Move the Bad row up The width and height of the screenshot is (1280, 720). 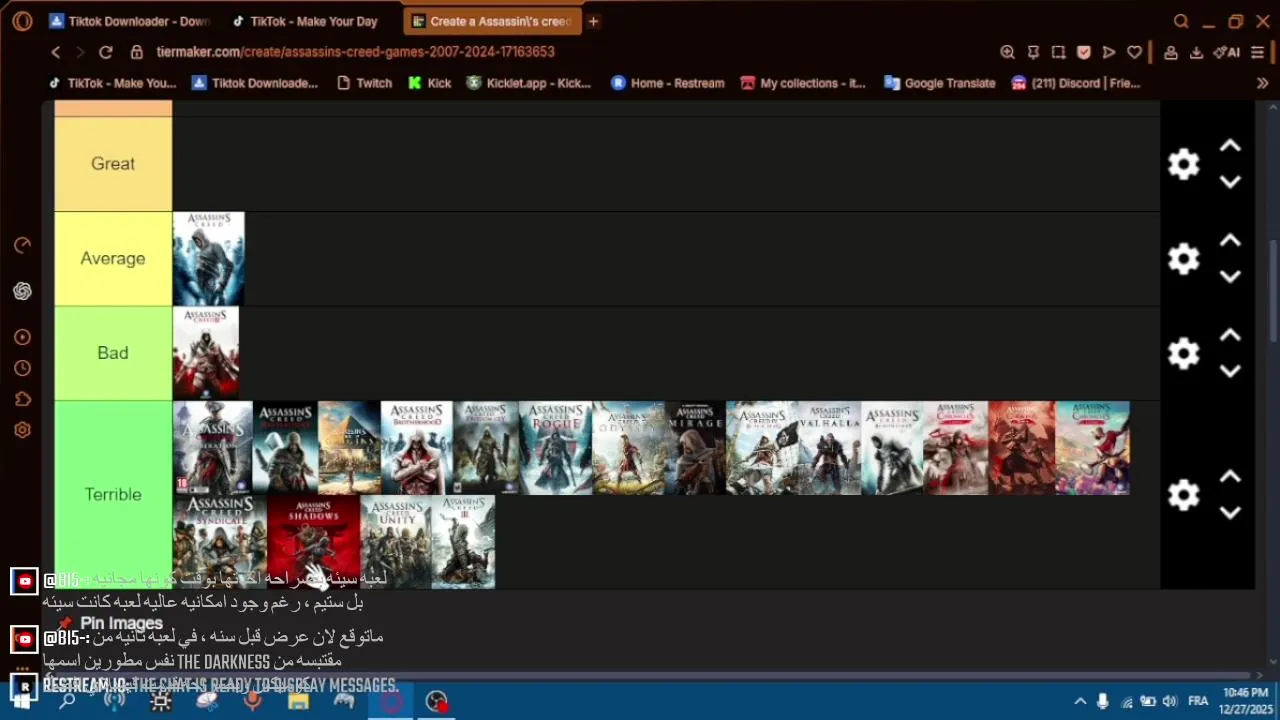point(1230,335)
